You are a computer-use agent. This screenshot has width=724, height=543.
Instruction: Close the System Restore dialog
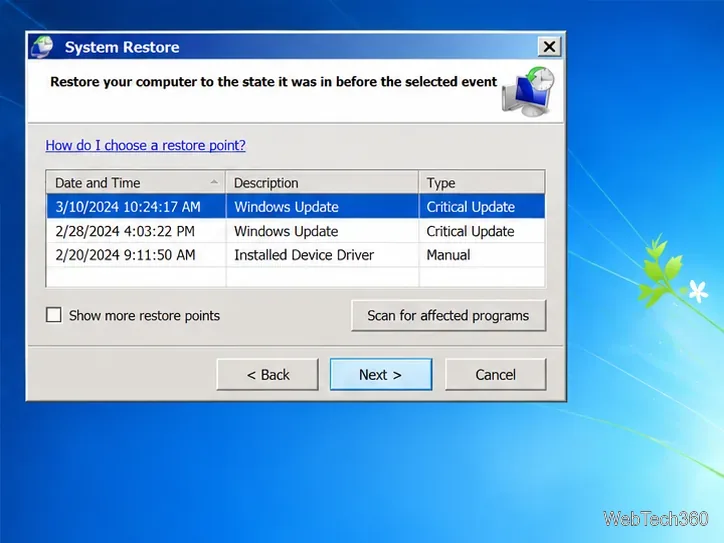[x=549, y=47]
